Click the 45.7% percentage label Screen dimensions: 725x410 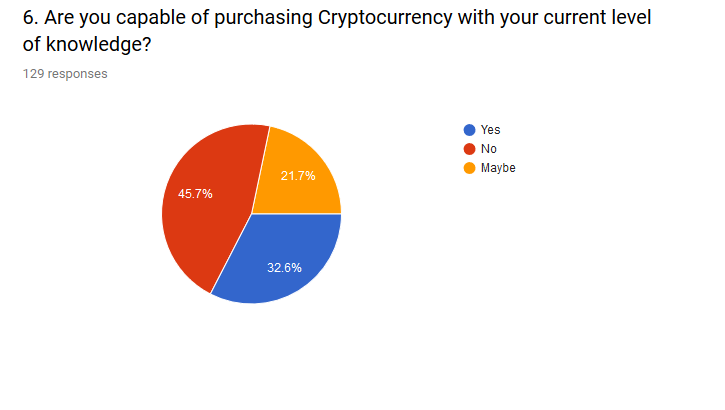click(x=195, y=194)
